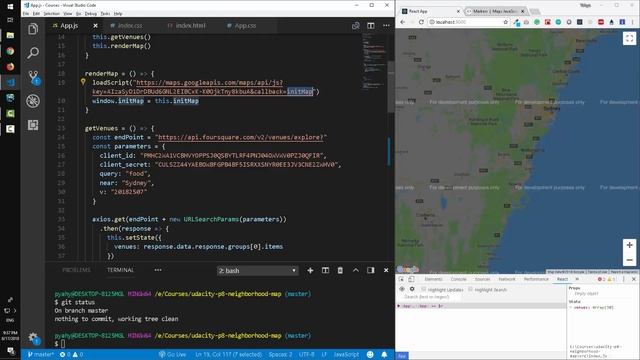Open the Extensions view
Image resolution: width=640 pixels, height=360 pixels.
[33, 125]
